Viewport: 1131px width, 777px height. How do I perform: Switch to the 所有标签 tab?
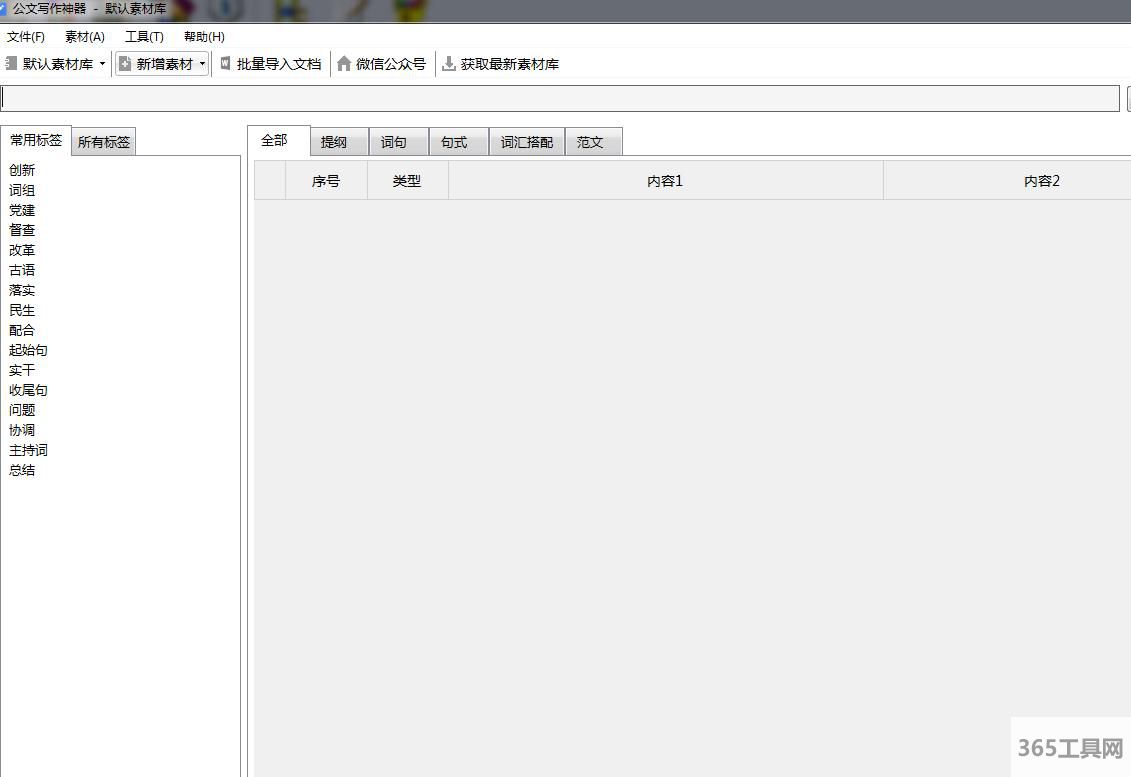point(104,142)
